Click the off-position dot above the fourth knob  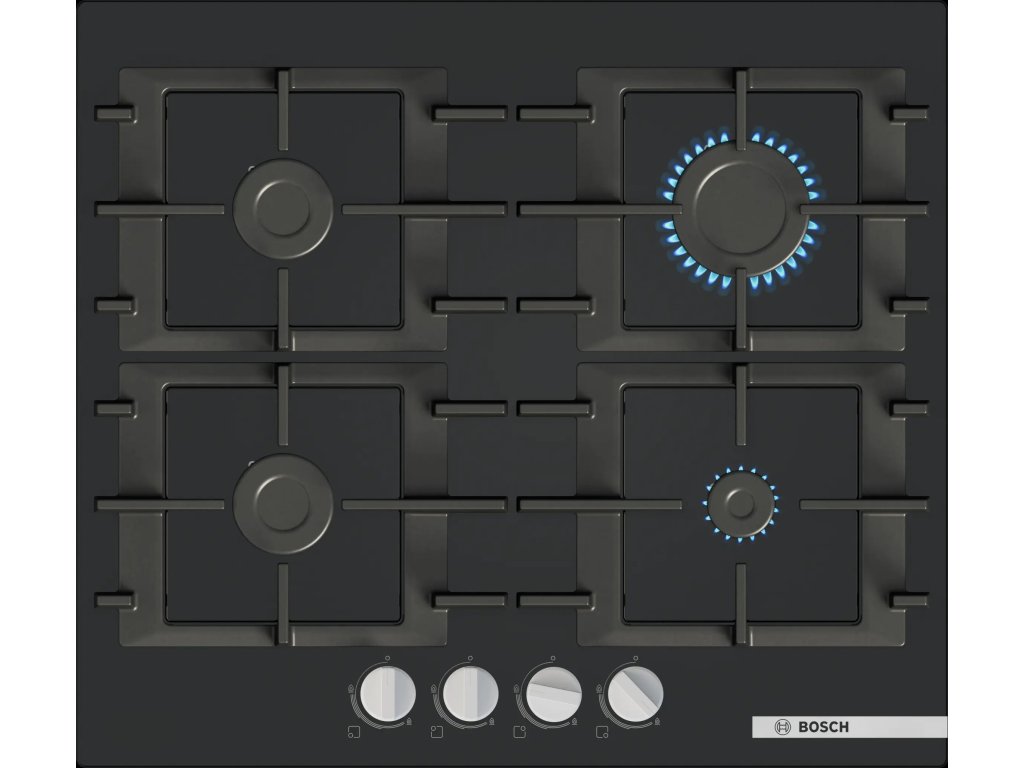(634, 657)
